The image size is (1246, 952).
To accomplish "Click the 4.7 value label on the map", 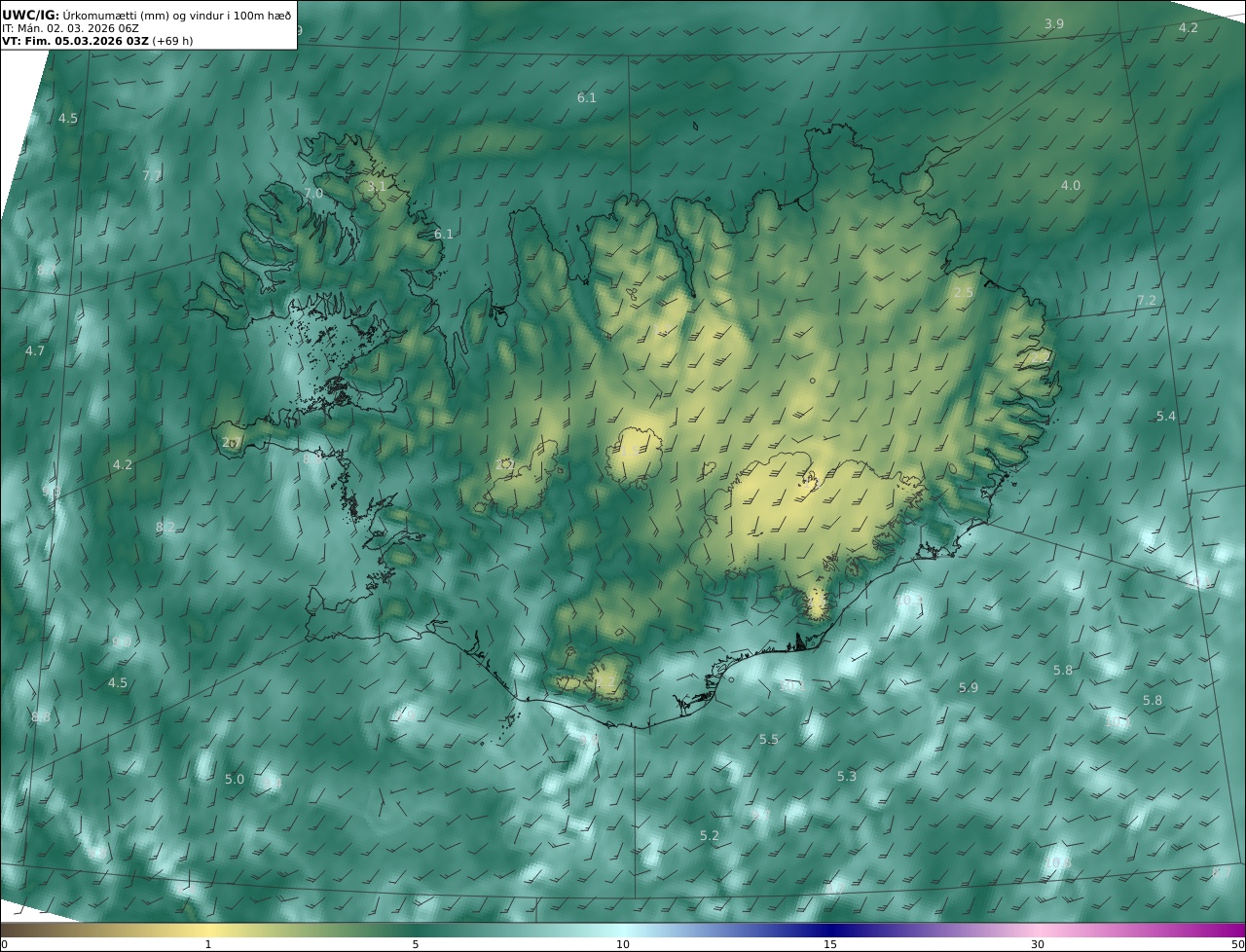I will point(35,350).
